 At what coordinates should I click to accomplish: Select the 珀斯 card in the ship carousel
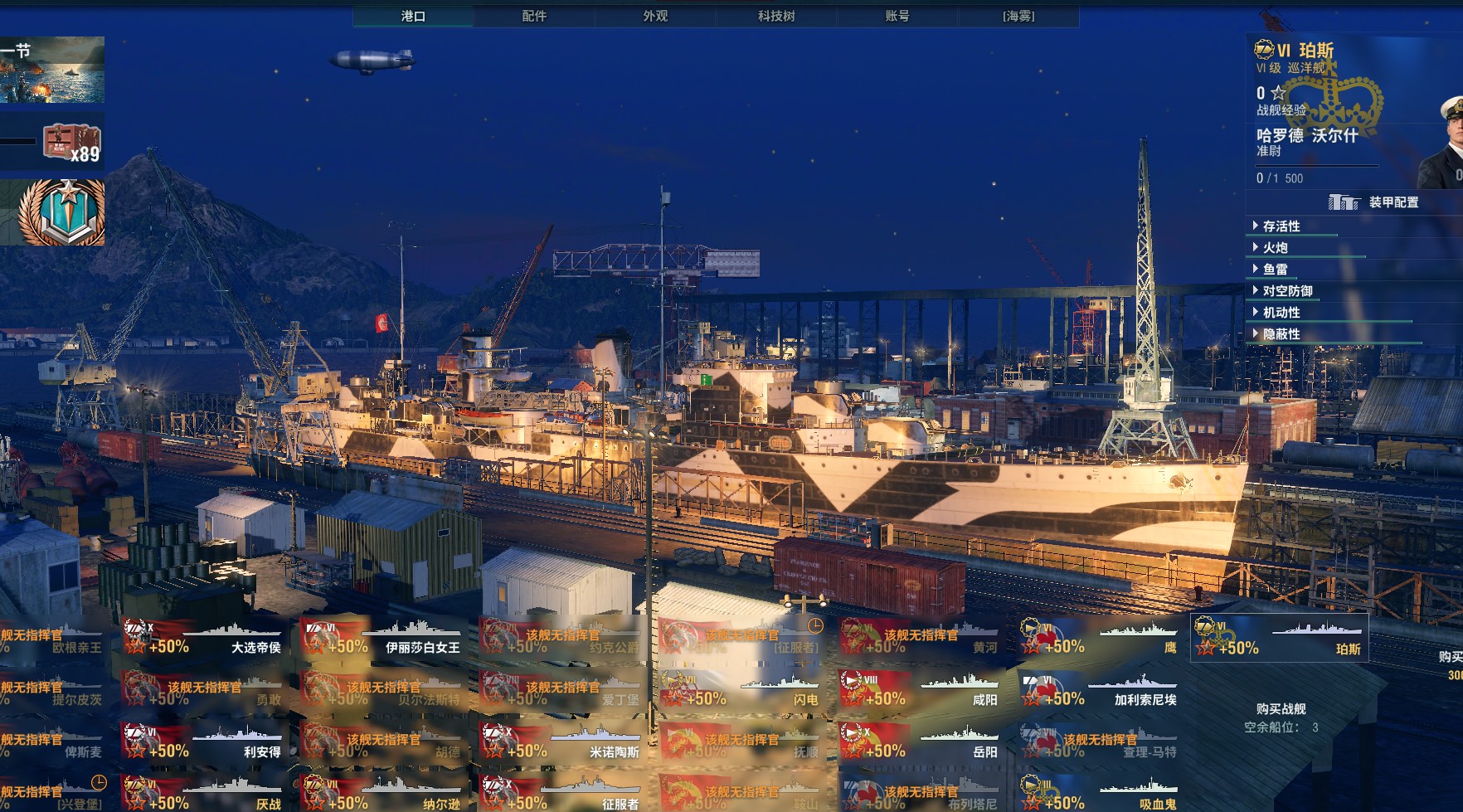point(1280,638)
